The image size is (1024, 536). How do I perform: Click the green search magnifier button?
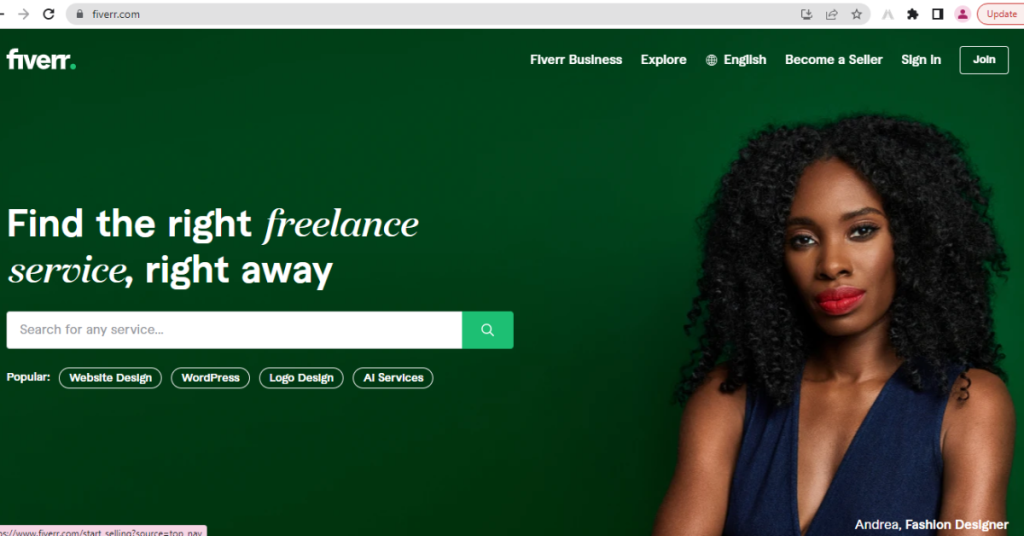pos(487,330)
